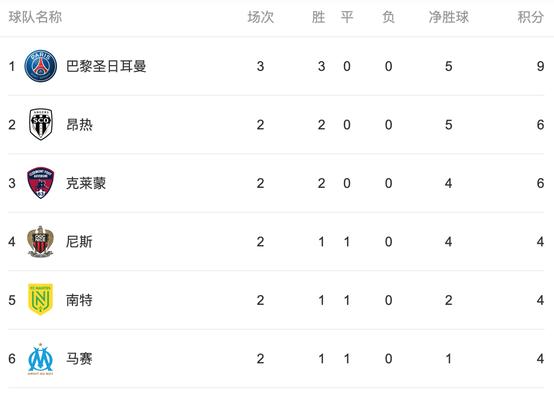Select the 尼斯 team name
The width and height of the screenshot is (554, 400).
[x=79, y=242]
